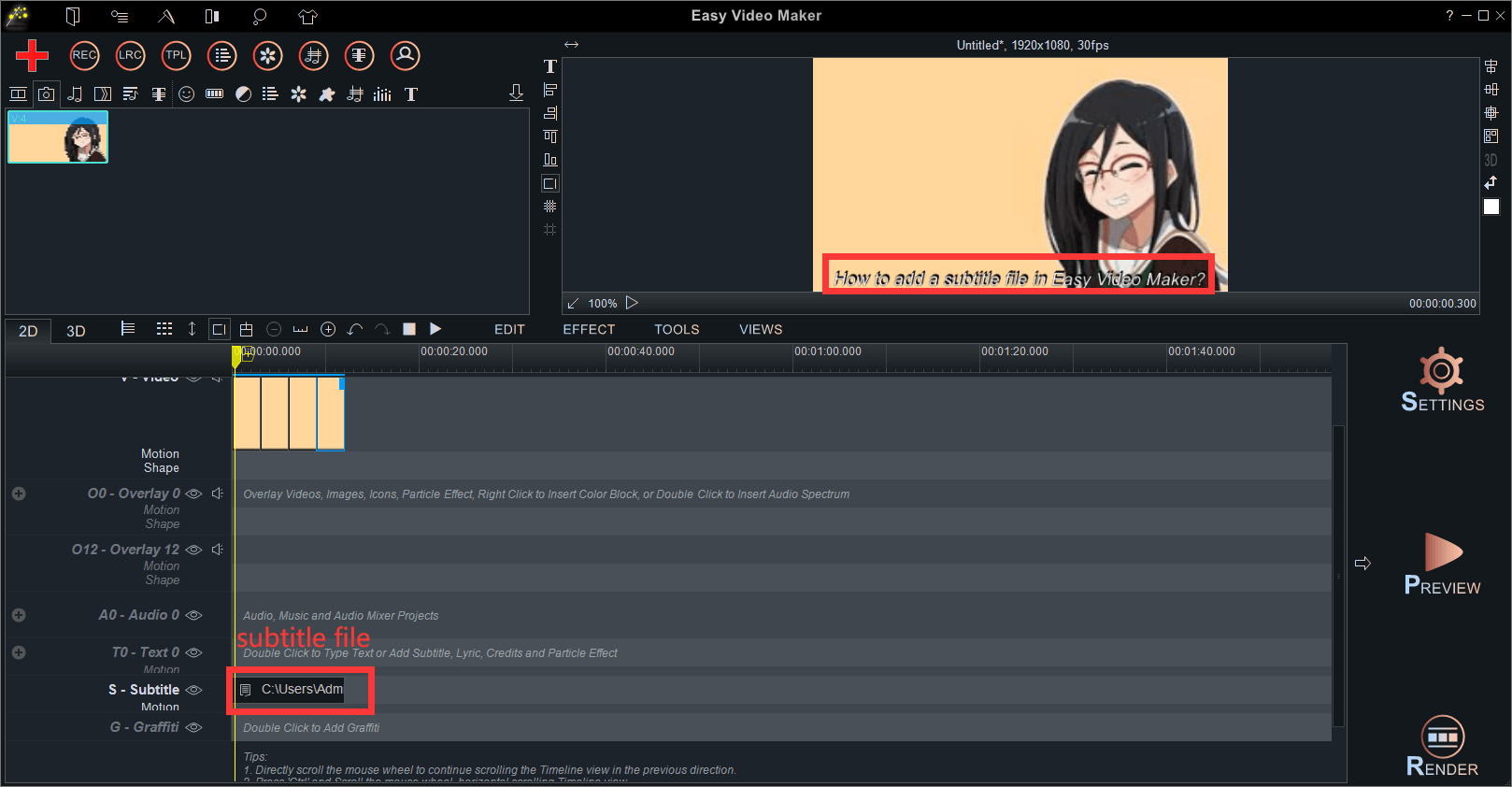Click the round text-lines icon next to TPL

tap(221, 55)
